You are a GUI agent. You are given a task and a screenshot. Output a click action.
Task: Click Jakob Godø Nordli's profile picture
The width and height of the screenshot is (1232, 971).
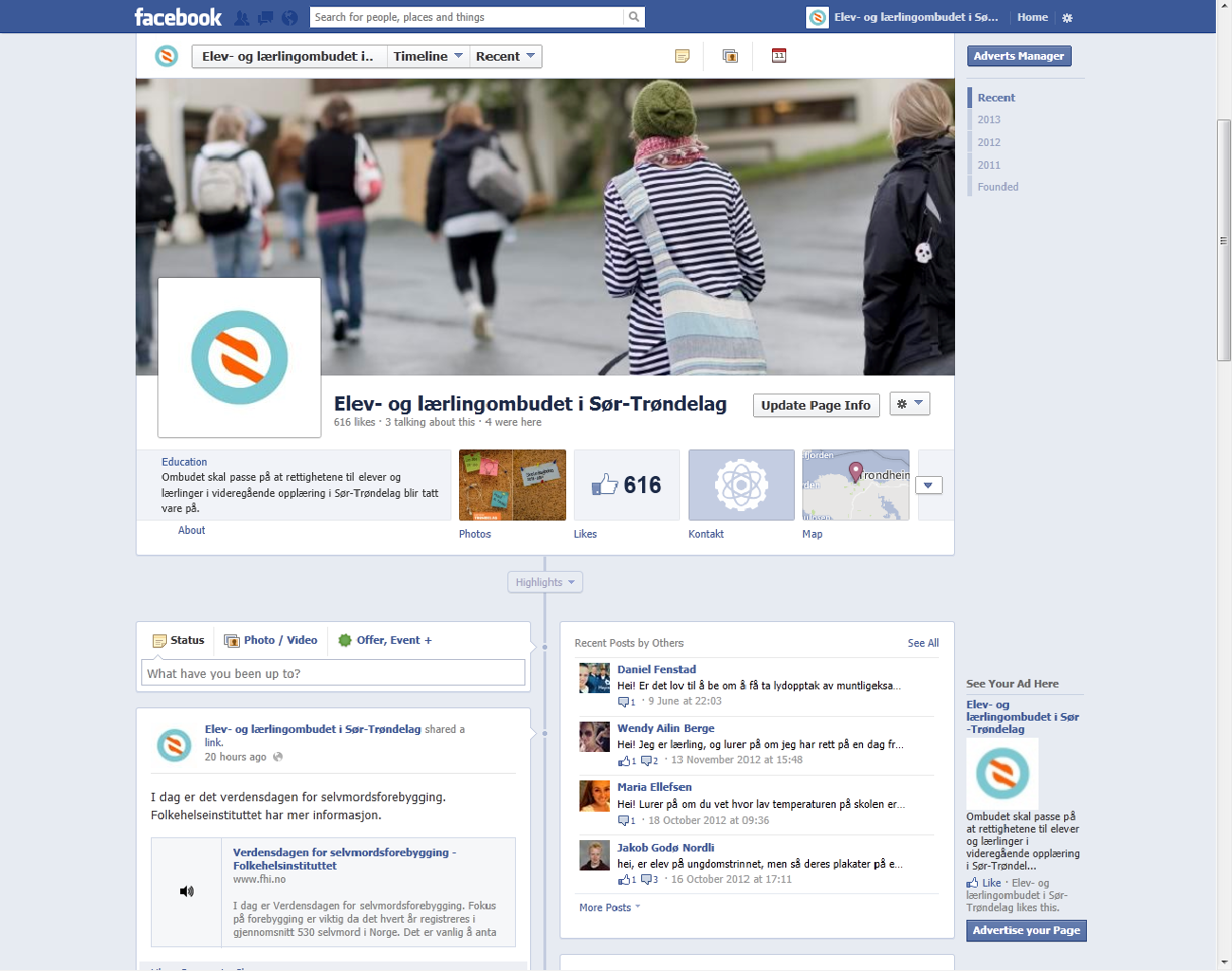tap(595, 855)
